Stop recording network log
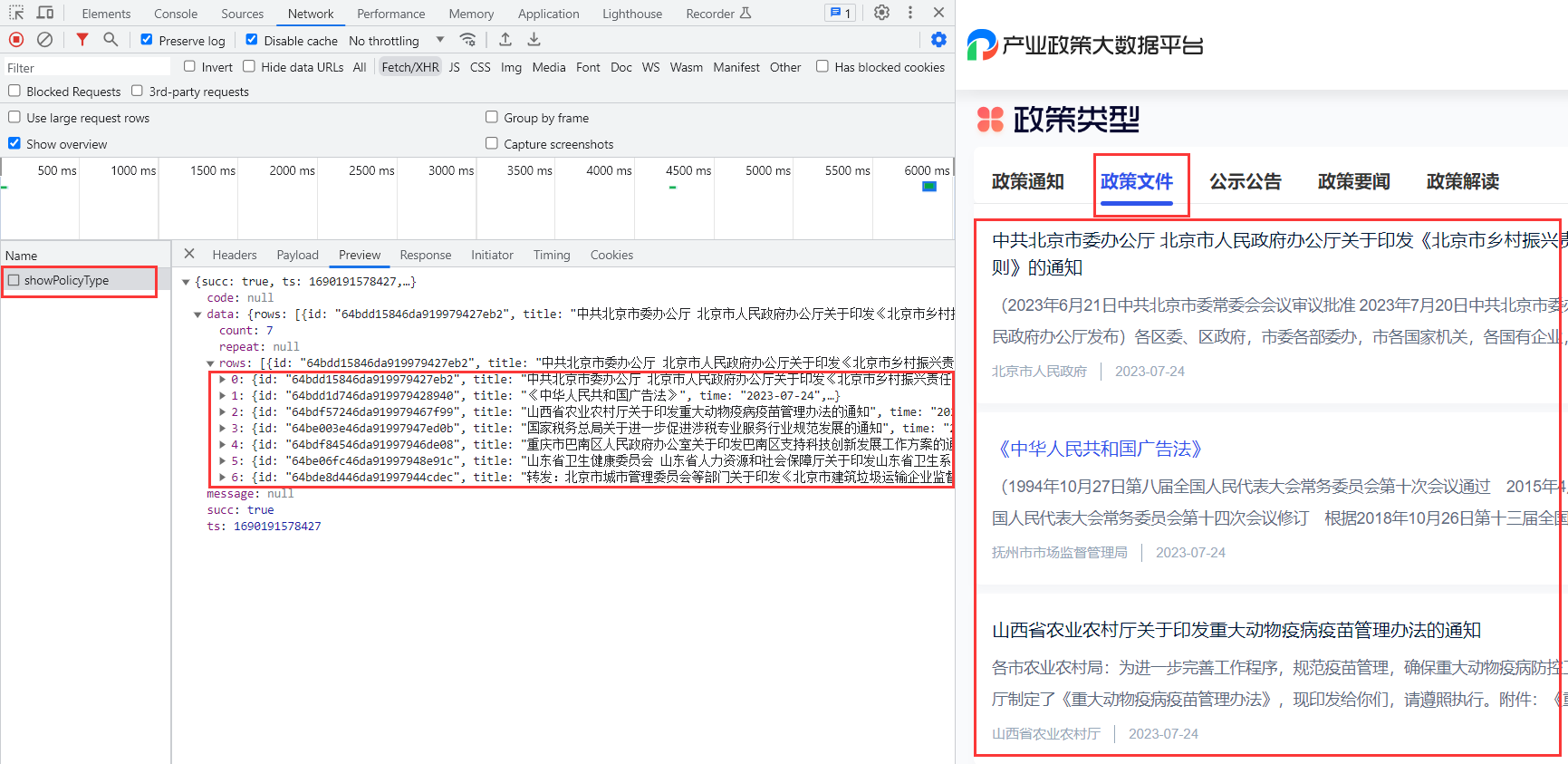This screenshot has height=764, width=1568. click(x=16, y=40)
